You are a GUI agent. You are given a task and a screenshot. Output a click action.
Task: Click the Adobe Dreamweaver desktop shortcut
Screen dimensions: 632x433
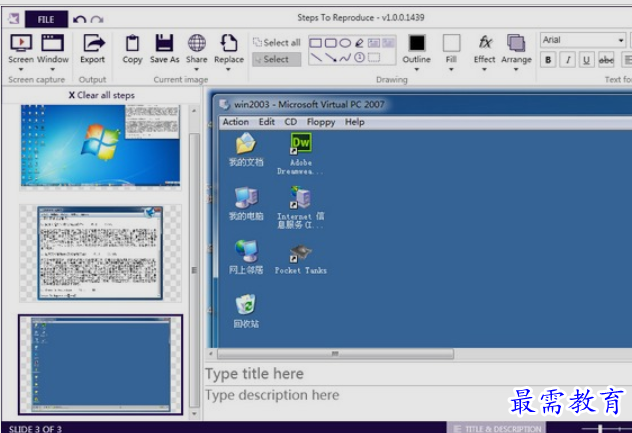[301, 154]
